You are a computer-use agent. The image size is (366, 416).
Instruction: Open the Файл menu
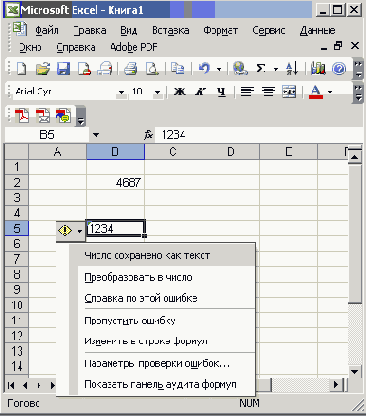point(47,30)
